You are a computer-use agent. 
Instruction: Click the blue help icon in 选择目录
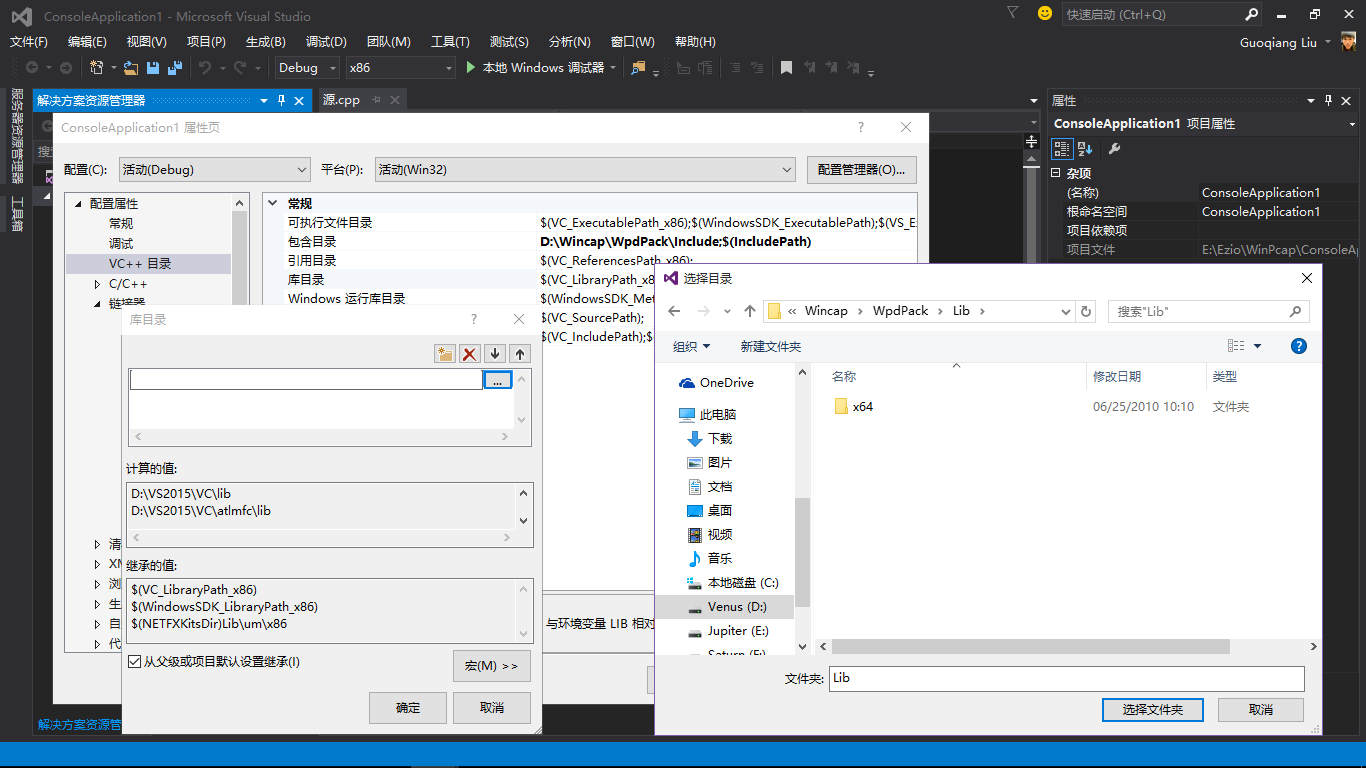point(1299,346)
